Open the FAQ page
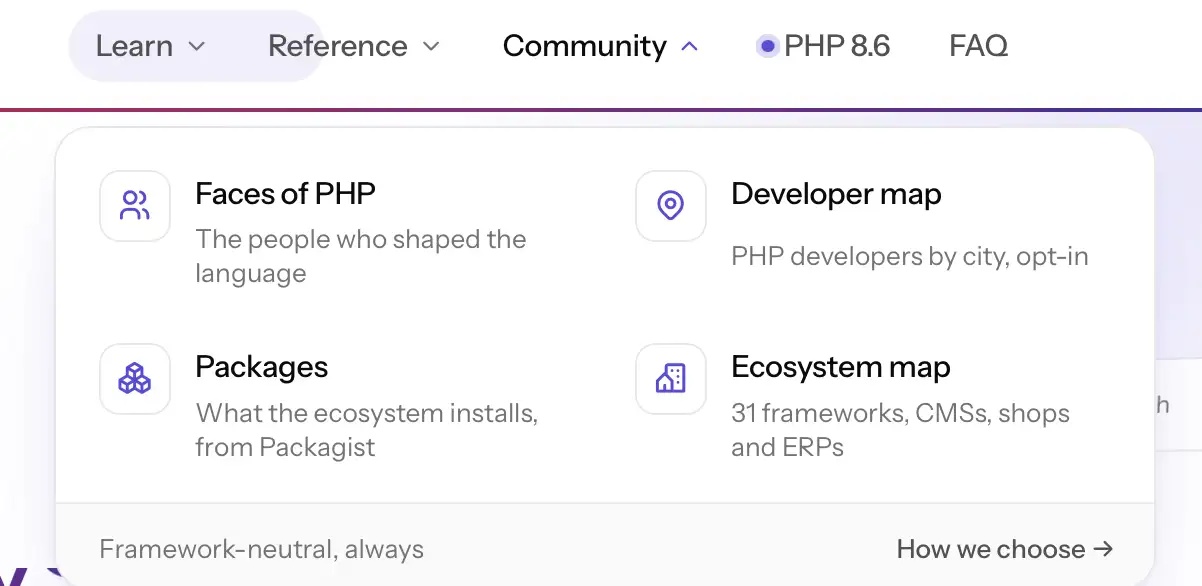 coord(978,46)
